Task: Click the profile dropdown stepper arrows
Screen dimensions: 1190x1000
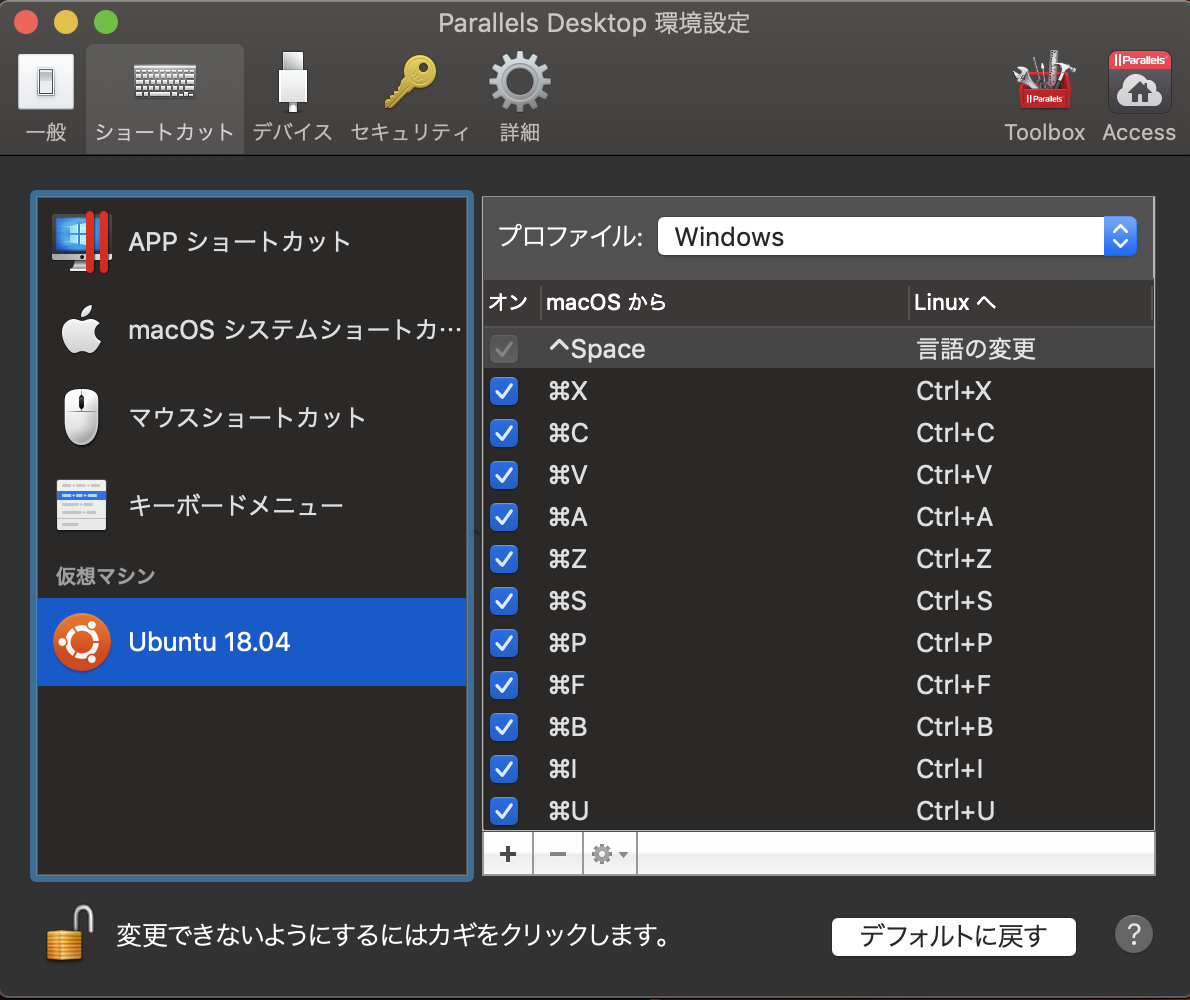Action: [x=1120, y=236]
